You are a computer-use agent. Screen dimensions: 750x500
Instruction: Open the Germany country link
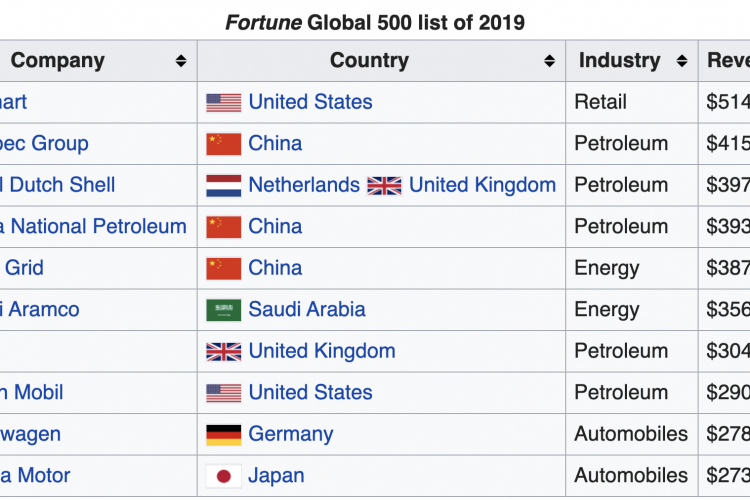point(291,434)
